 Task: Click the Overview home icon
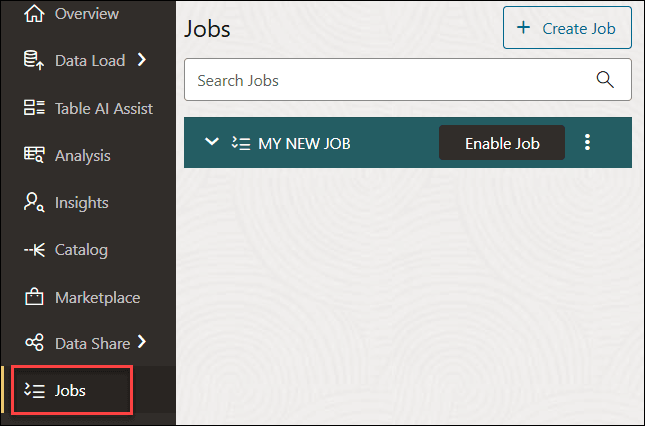tap(34, 14)
